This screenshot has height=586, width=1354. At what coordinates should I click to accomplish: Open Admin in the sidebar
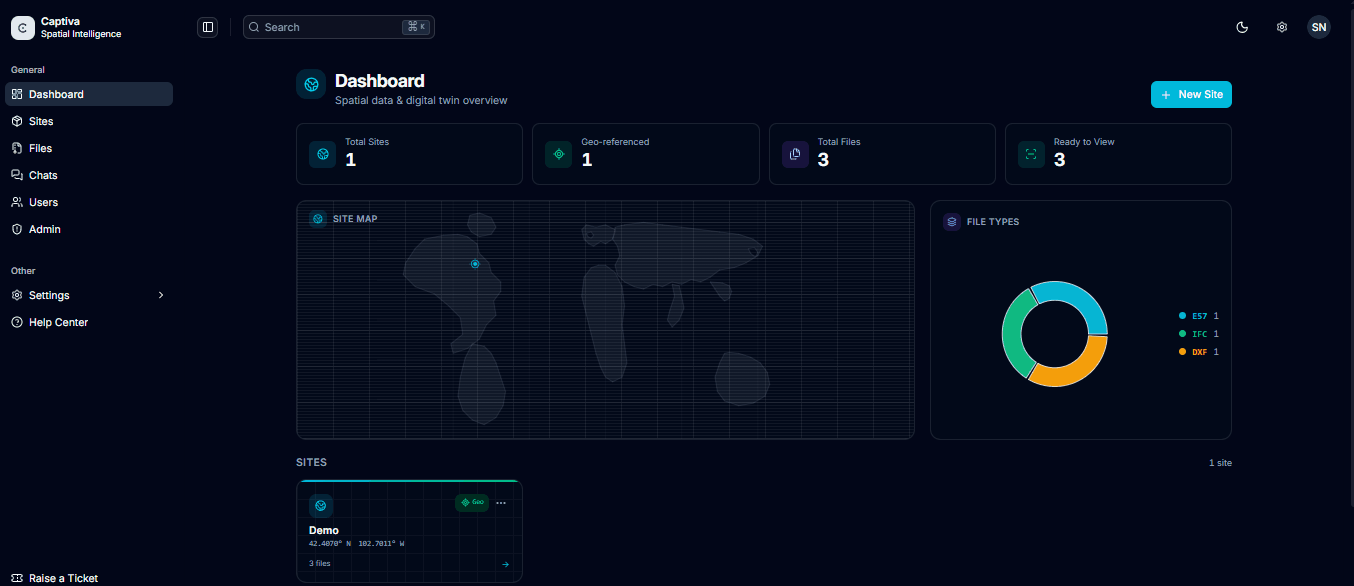89,229
